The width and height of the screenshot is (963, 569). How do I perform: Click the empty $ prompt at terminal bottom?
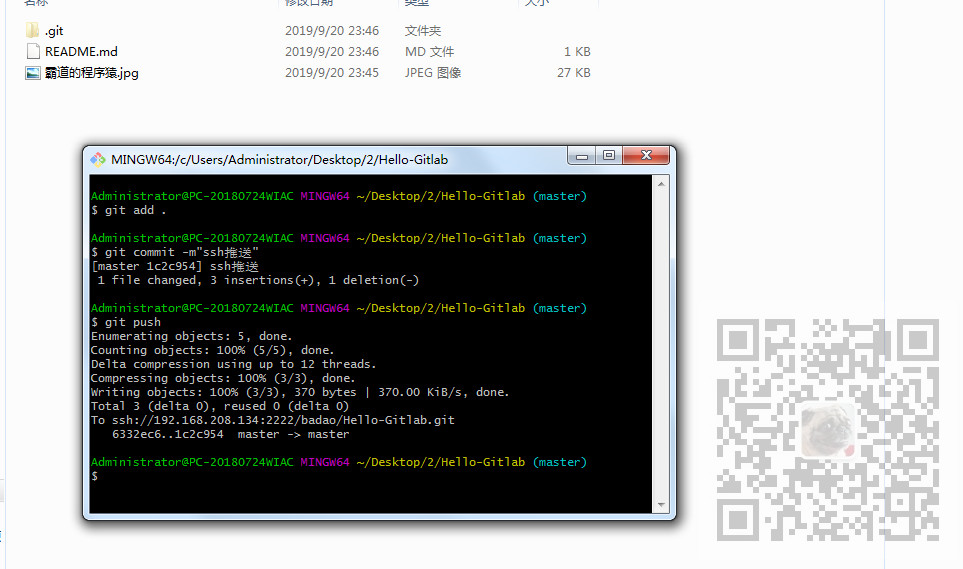pyautogui.click(x=95, y=476)
